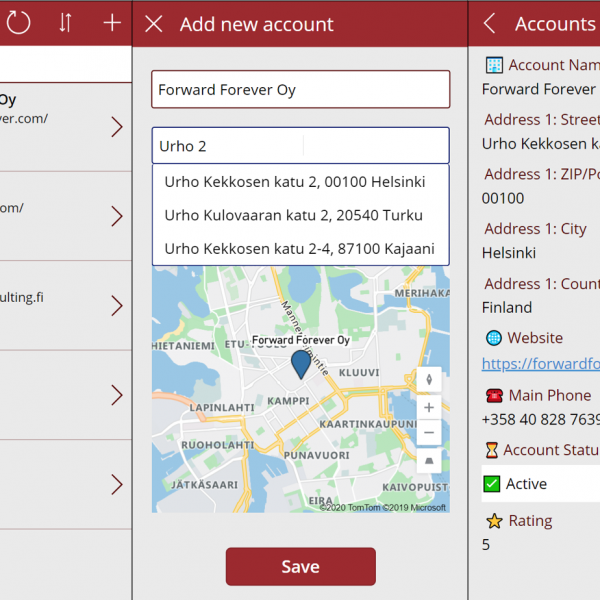Open the account row below ulting.fi

point(66,395)
